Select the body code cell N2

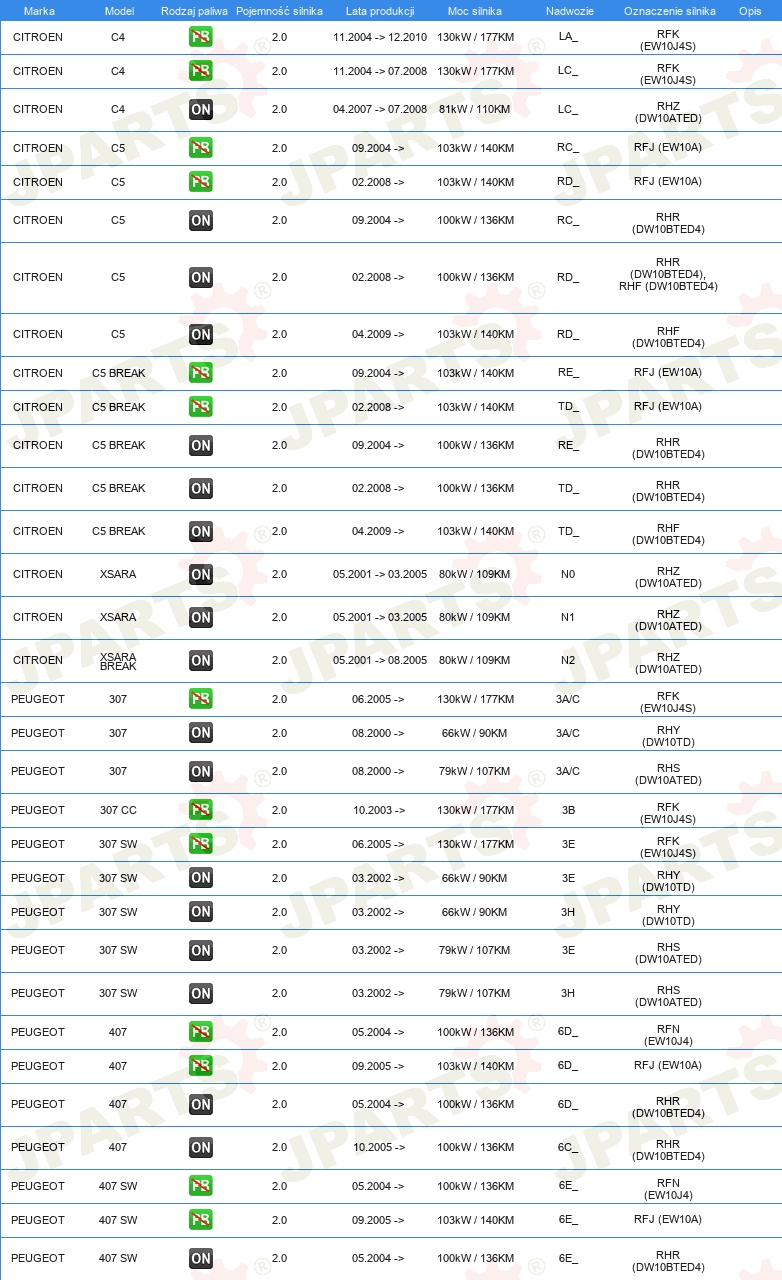(x=568, y=660)
